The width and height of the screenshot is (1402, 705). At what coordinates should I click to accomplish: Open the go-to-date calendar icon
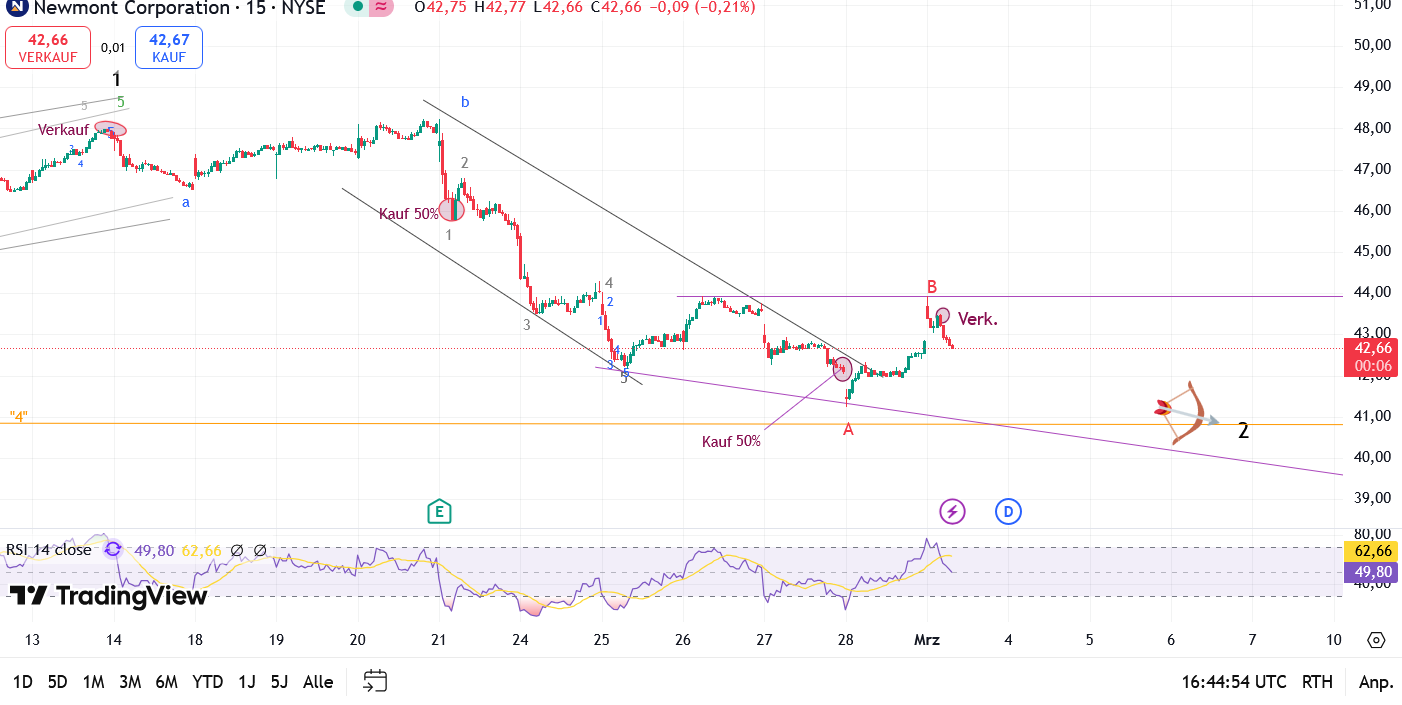[375, 682]
